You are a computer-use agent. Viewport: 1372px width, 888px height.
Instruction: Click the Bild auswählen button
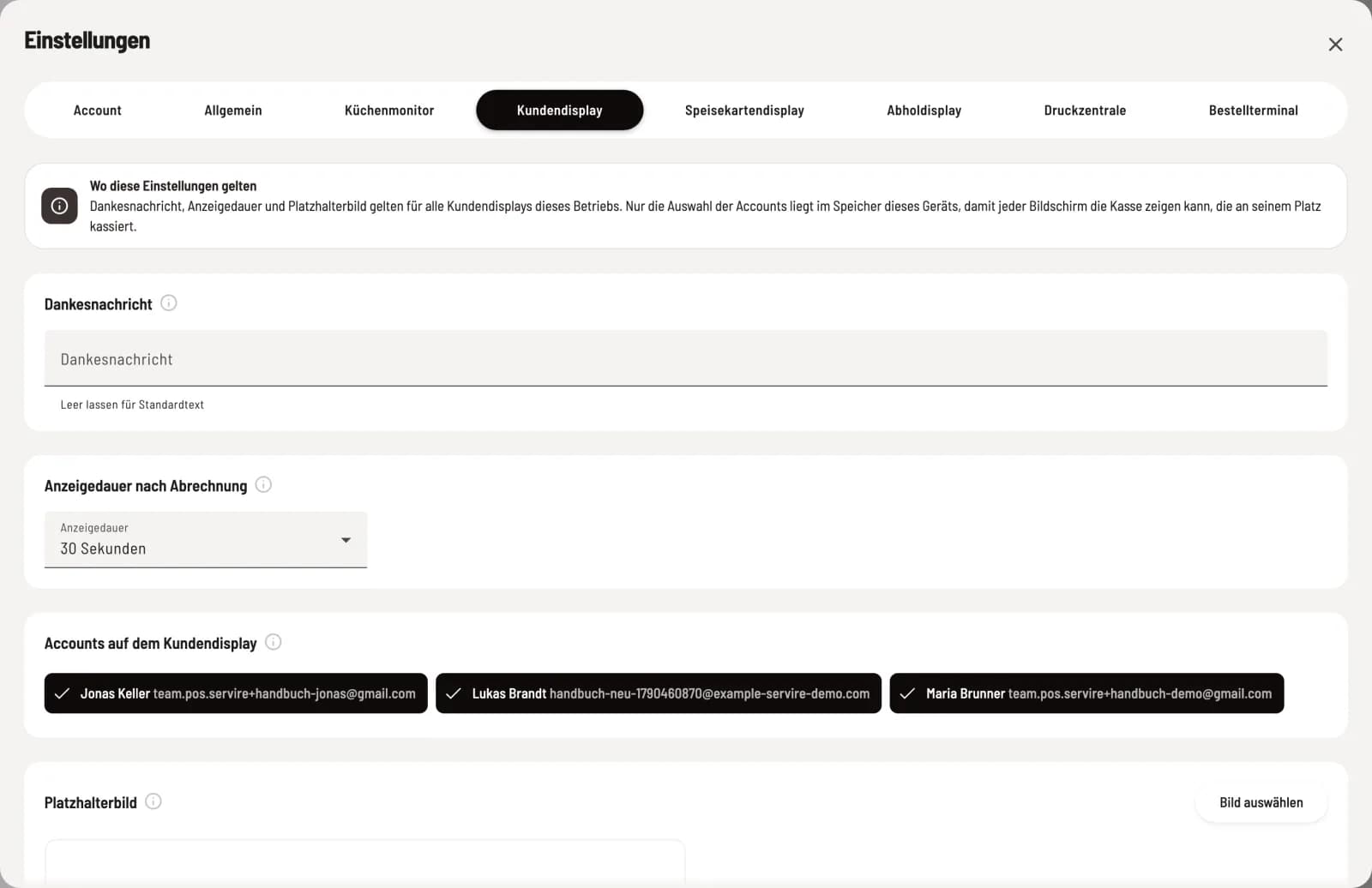[x=1261, y=803]
